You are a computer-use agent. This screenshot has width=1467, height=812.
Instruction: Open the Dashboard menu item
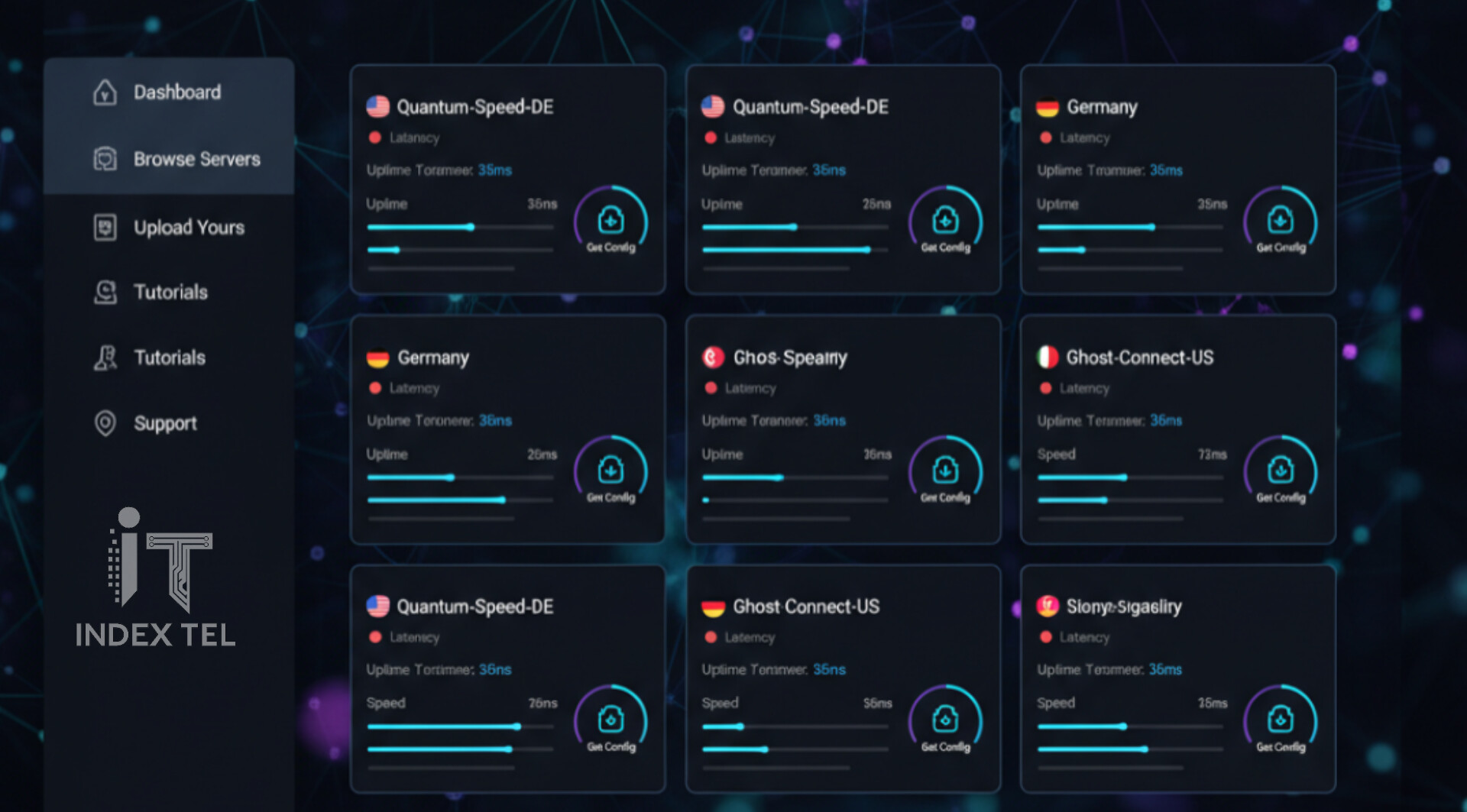point(177,92)
